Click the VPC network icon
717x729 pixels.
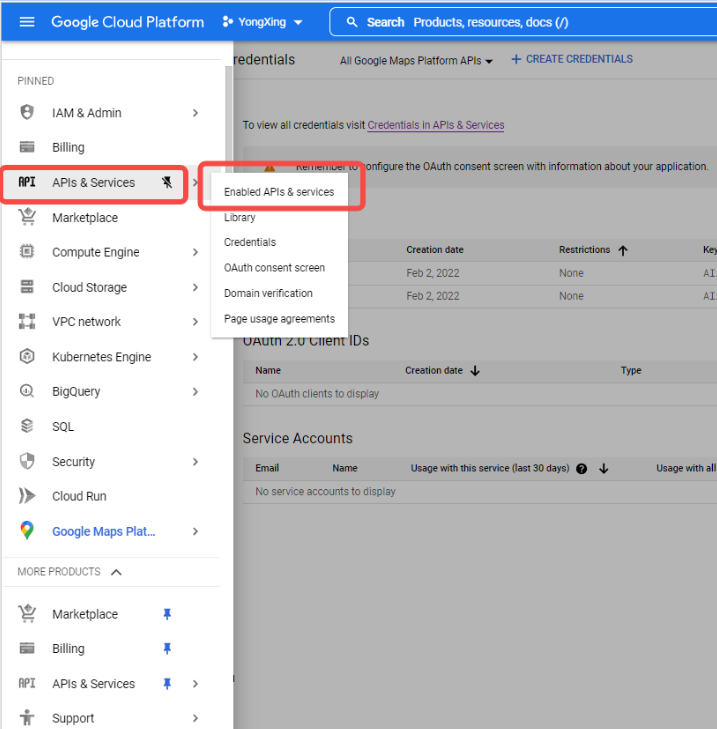[x=27, y=321]
